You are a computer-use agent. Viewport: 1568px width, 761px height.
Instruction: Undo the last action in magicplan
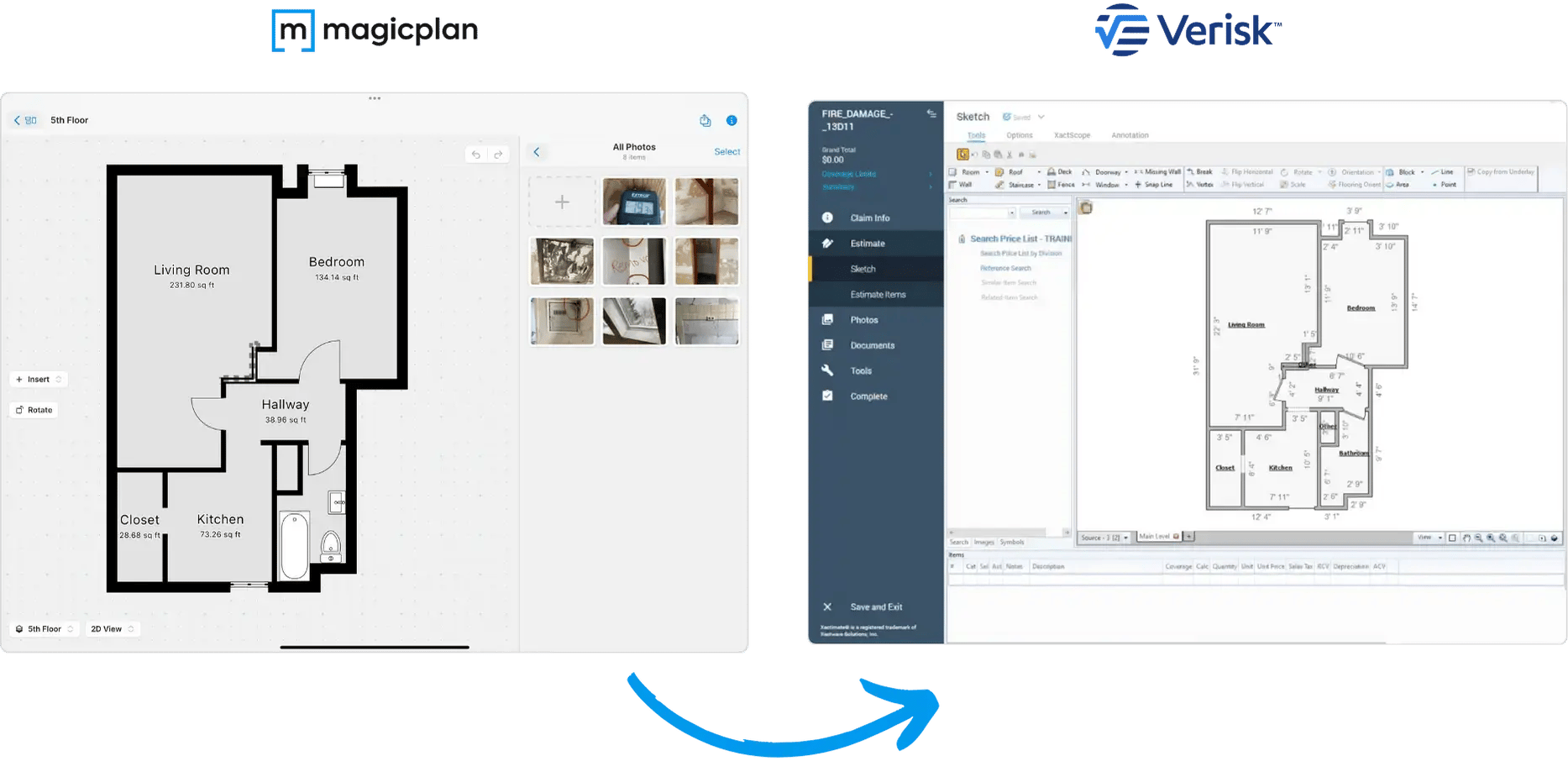476,155
